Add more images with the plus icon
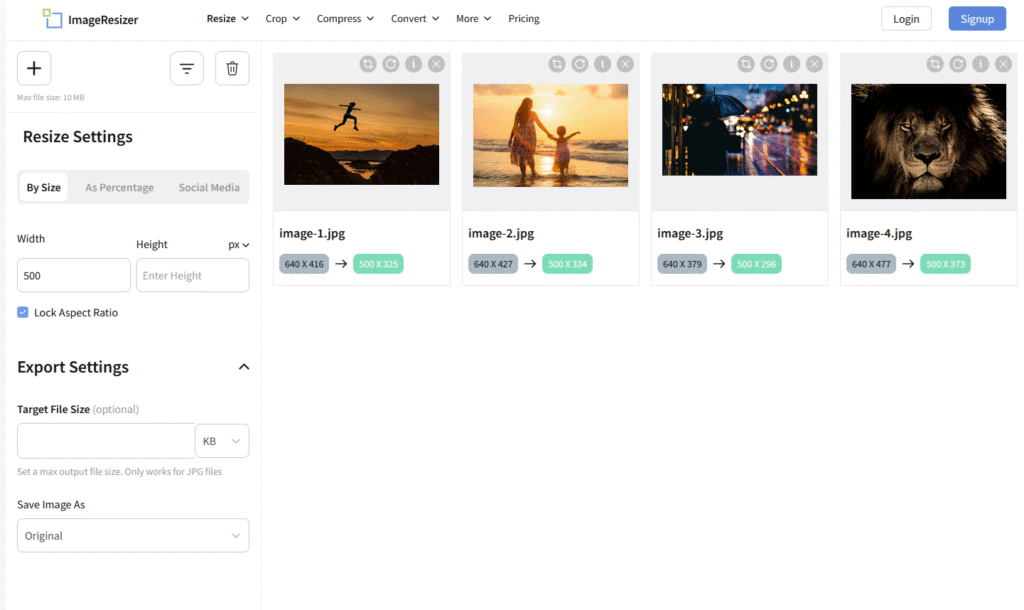1024x610 pixels. [x=34, y=68]
